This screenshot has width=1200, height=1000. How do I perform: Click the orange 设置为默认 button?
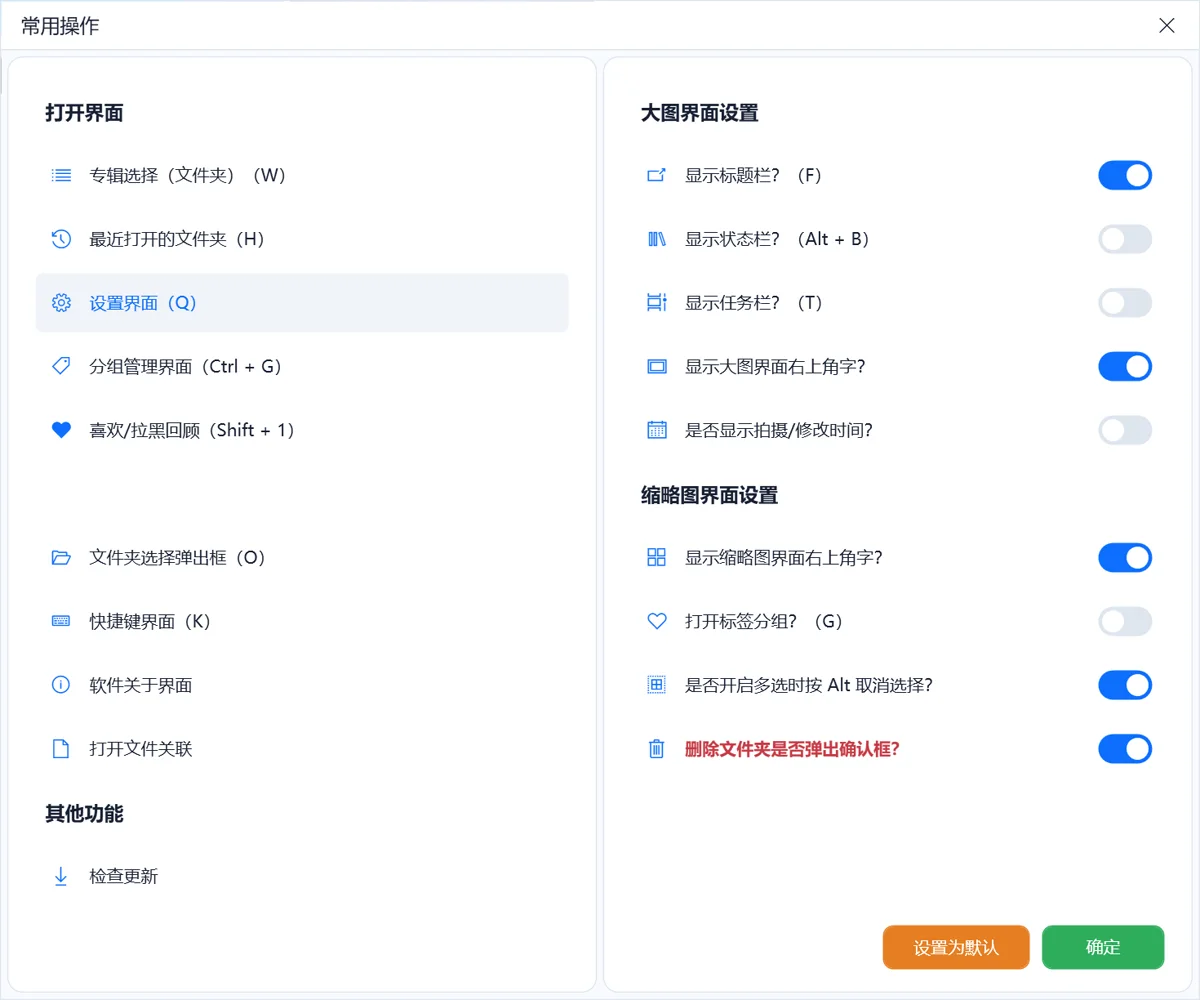[x=956, y=947]
